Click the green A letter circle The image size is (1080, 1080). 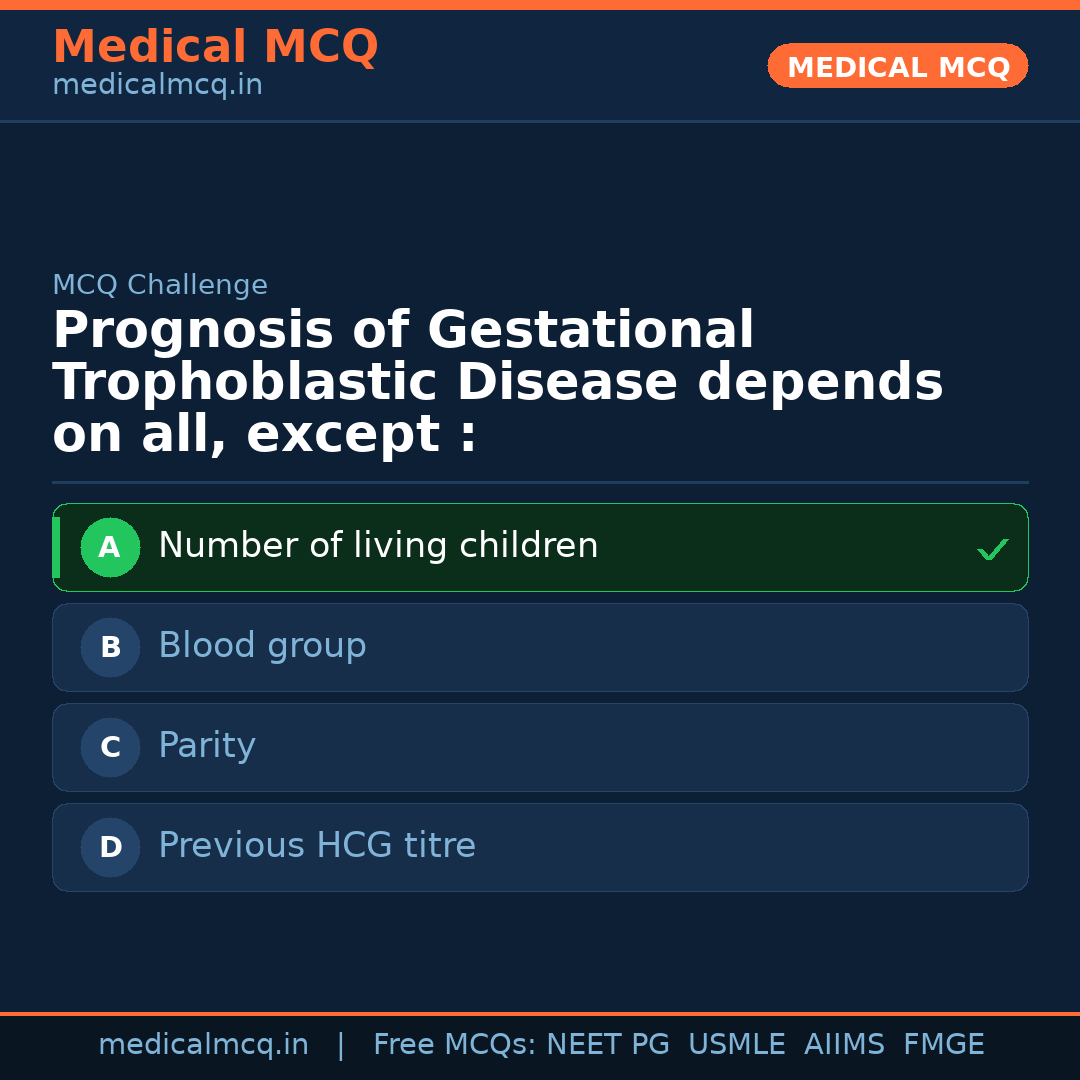point(110,548)
